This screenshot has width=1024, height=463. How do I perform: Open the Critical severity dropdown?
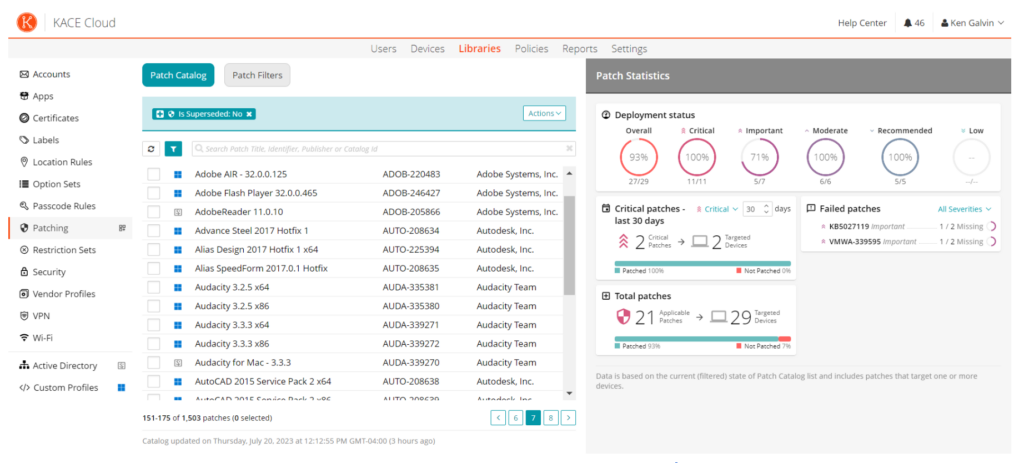click(718, 209)
